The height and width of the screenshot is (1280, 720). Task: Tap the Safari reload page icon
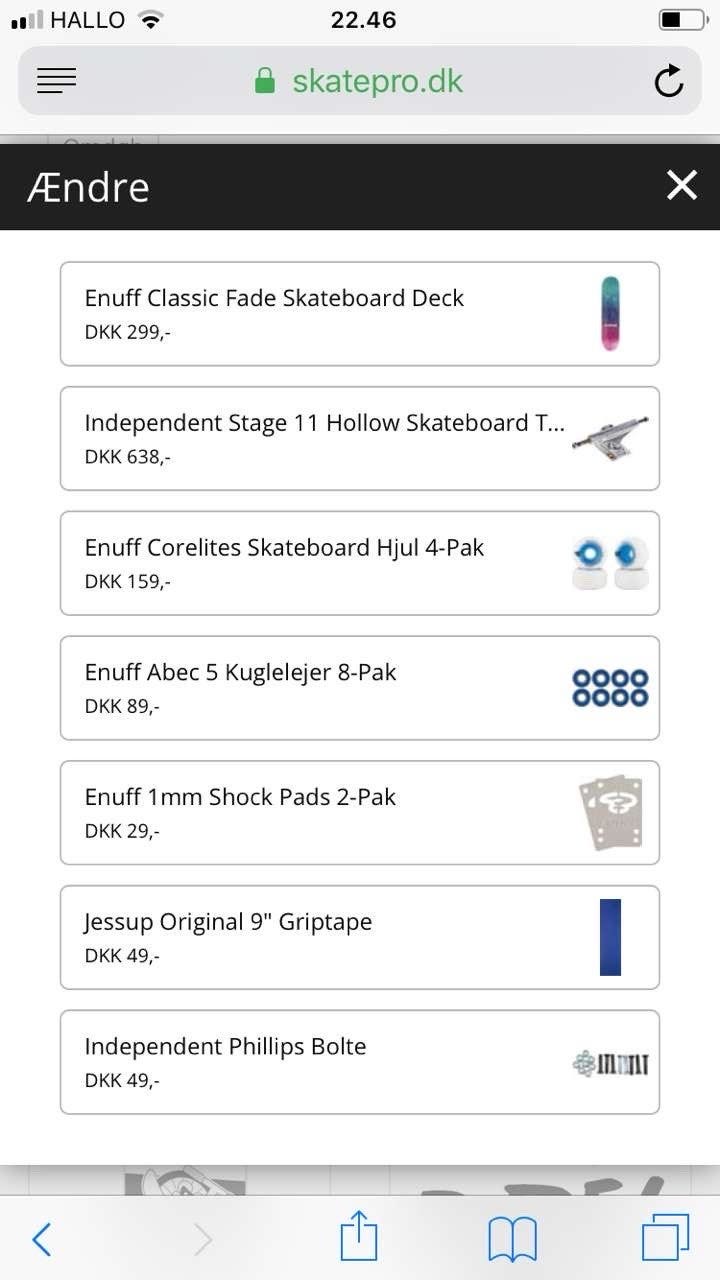click(669, 81)
